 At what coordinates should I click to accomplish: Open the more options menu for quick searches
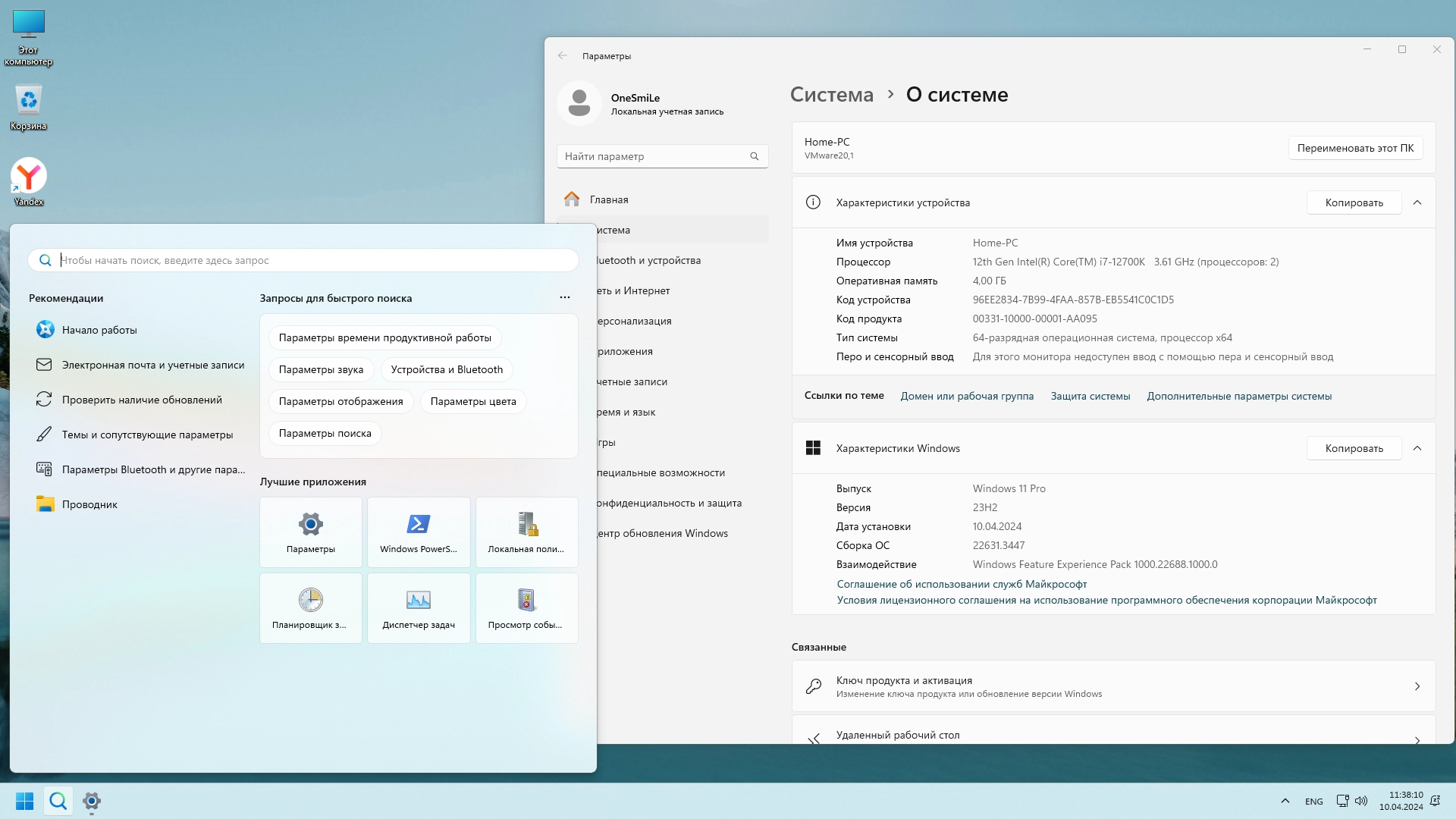pyautogui.click(x=565, y=298)
